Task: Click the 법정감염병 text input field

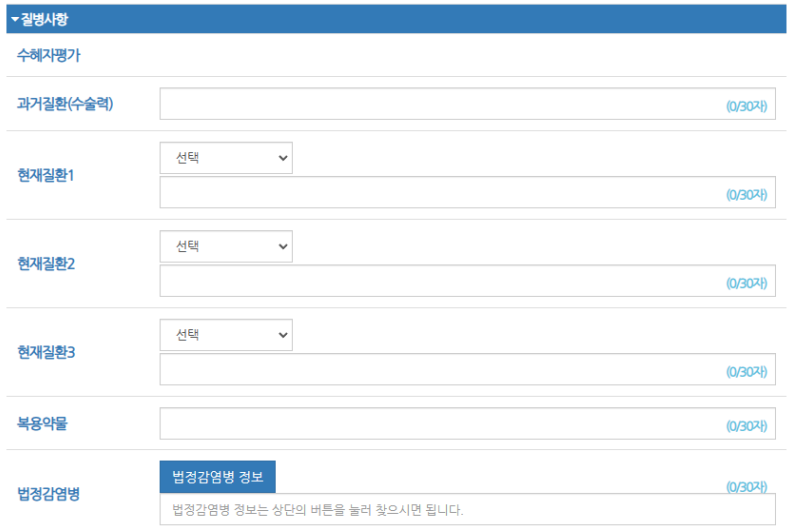Action: 467,509
